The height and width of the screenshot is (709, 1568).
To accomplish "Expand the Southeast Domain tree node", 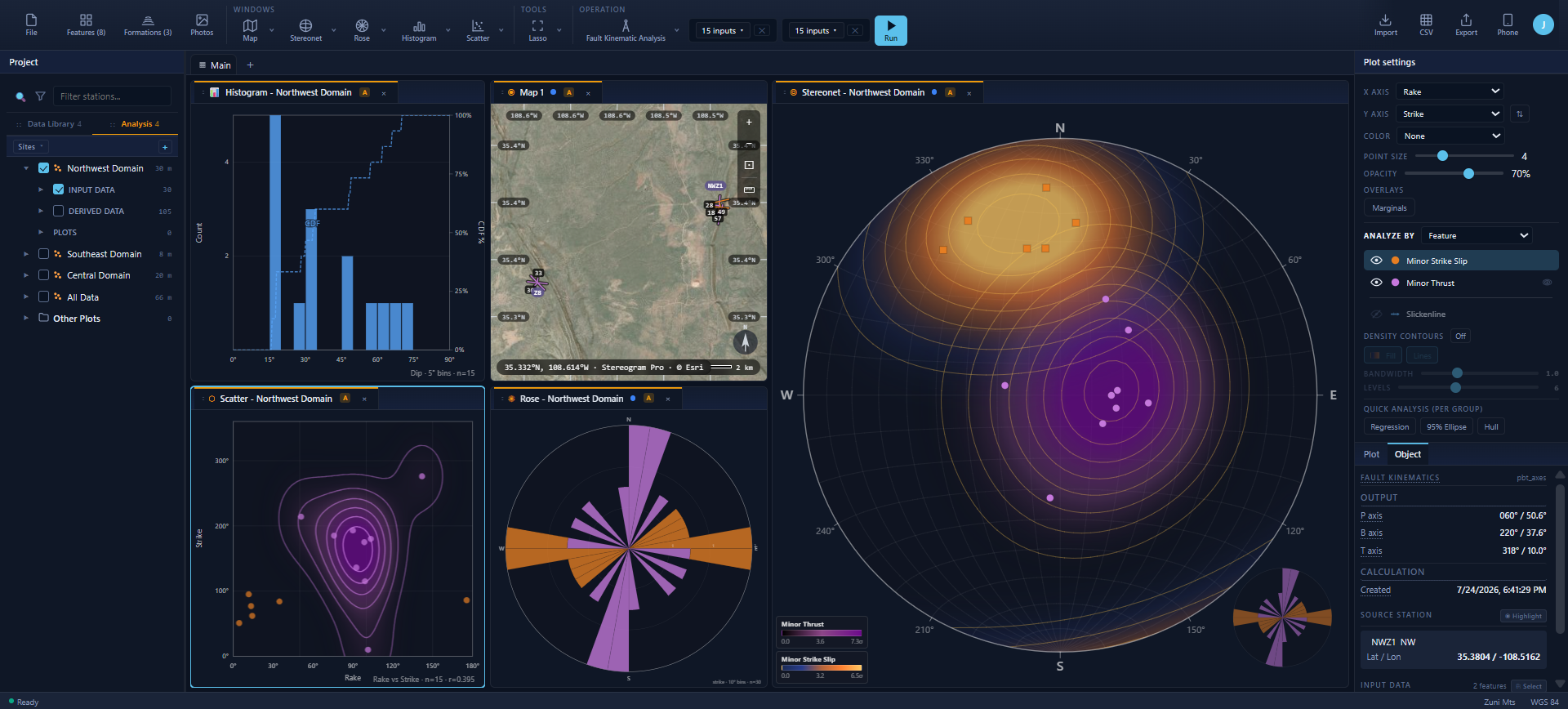I will coord(26,254).
